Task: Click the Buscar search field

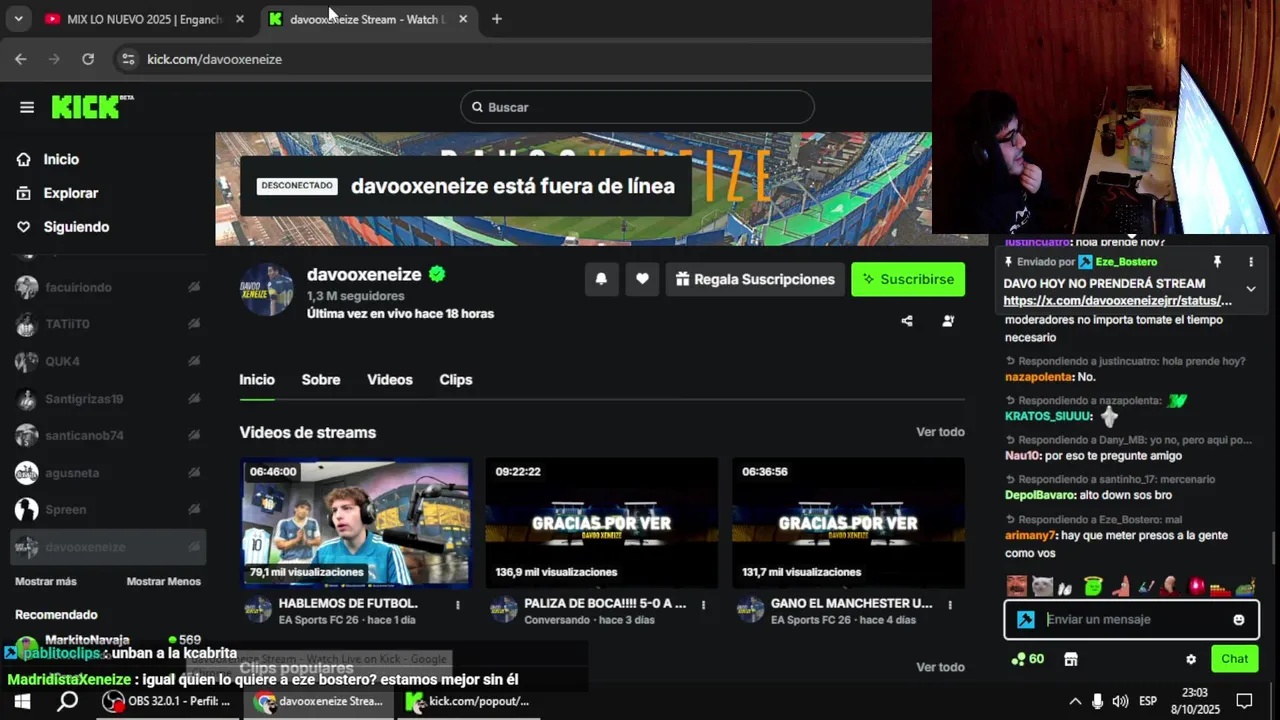Action: [x=637, y=107]
